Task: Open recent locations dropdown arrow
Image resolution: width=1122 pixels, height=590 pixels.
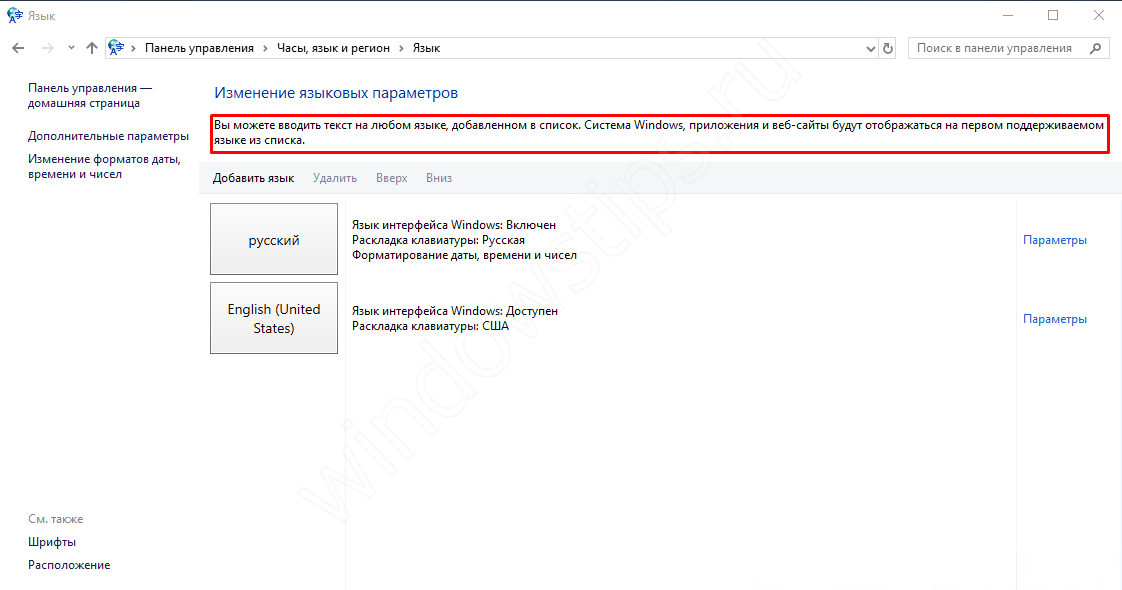Action: (71, 48)
